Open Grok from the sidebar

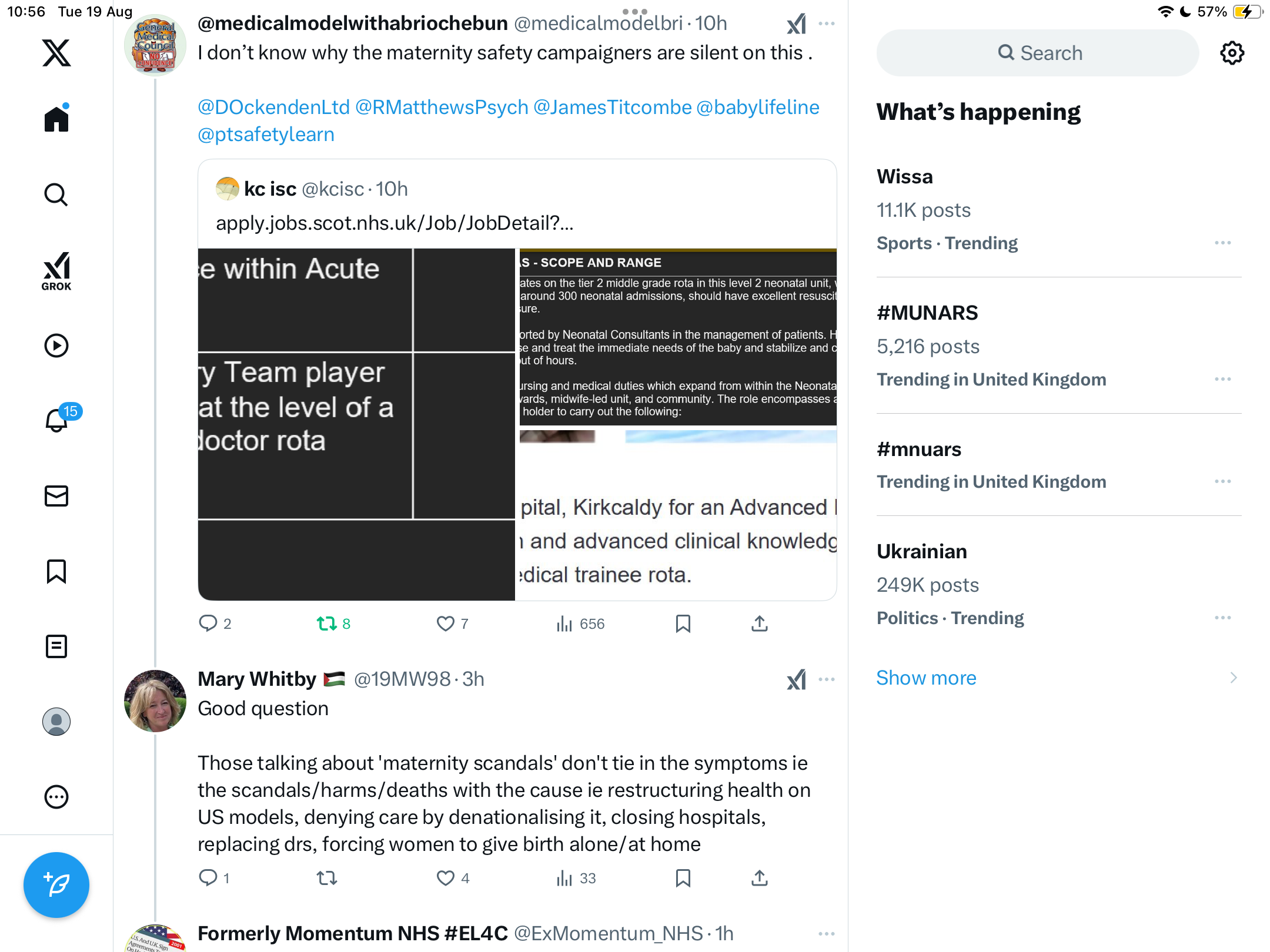[56, 271]
